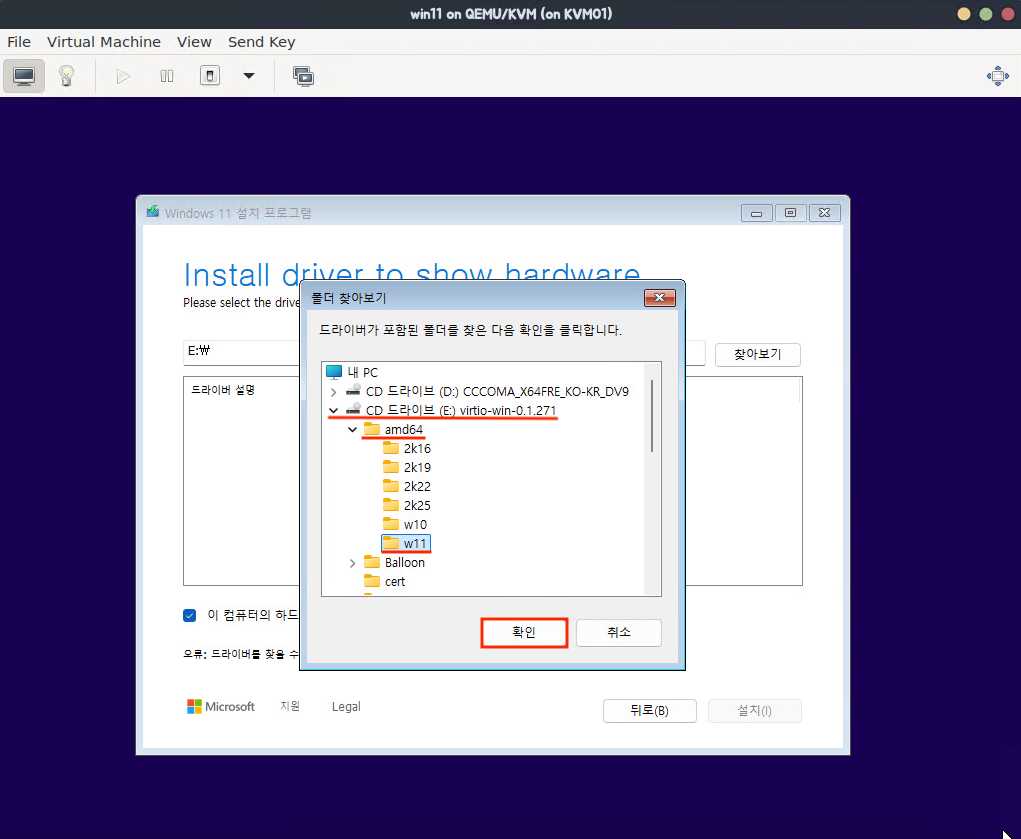Select CD drive (D:) CCCOMA_X64FRE_KO-KR_DV9
The height and width of the screenshot is (839, 1021).
[x=497, y=391]
